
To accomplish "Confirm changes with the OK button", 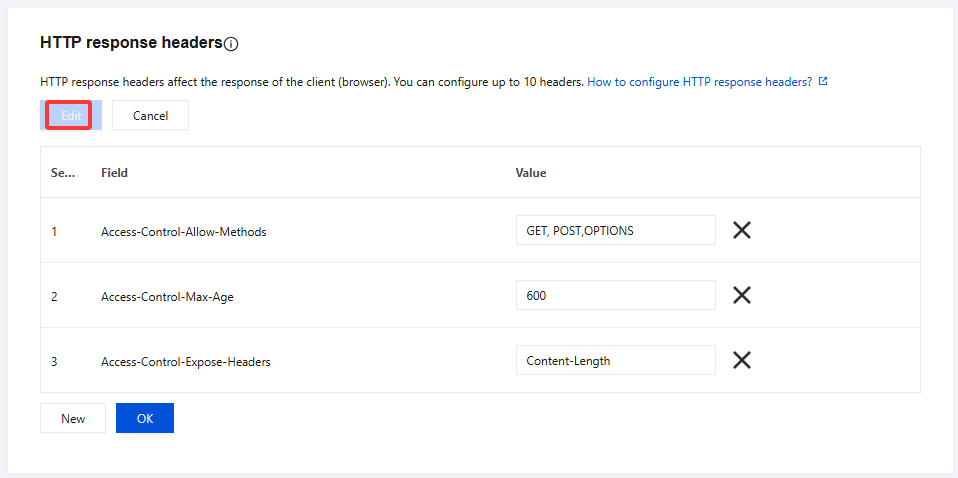I will tap(145, 418).
